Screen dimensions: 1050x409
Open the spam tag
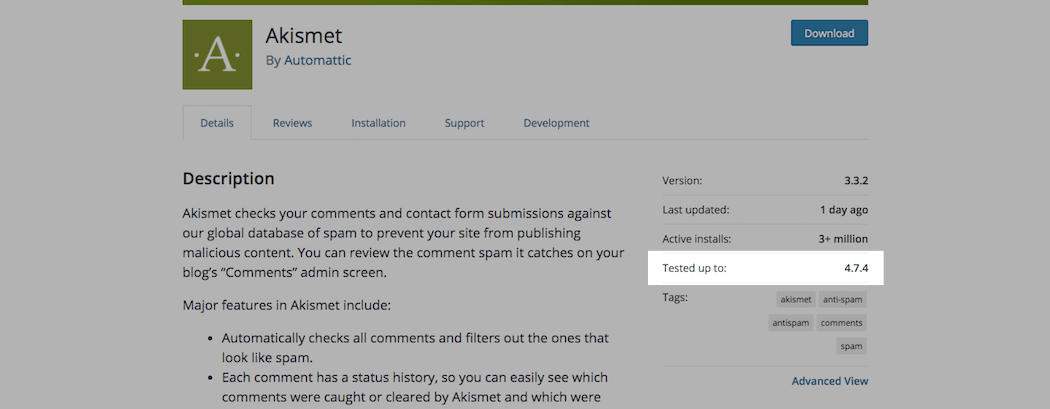coord(852,346)
